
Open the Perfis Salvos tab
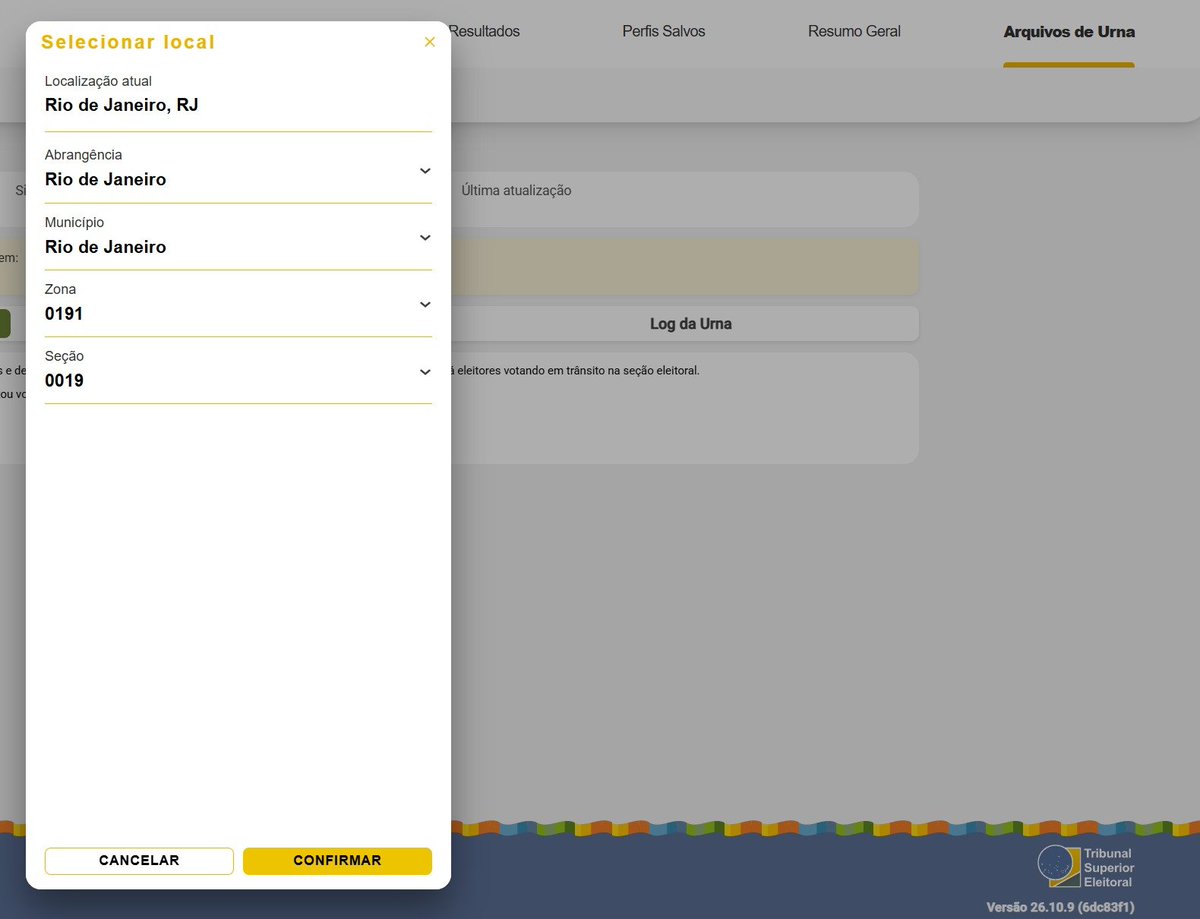point(664,32)
